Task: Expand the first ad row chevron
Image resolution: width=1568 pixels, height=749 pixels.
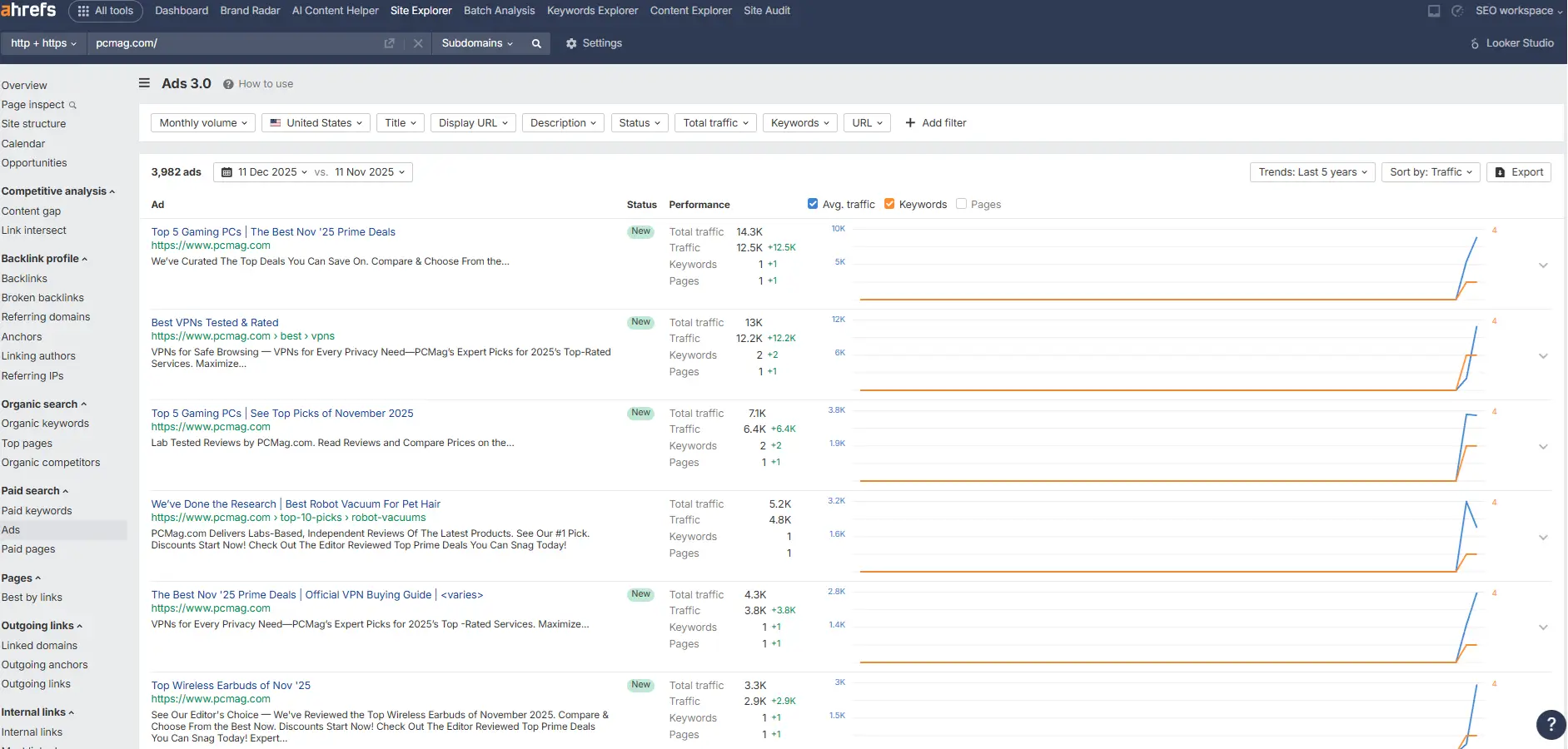Action: [x=1545, y=265]
